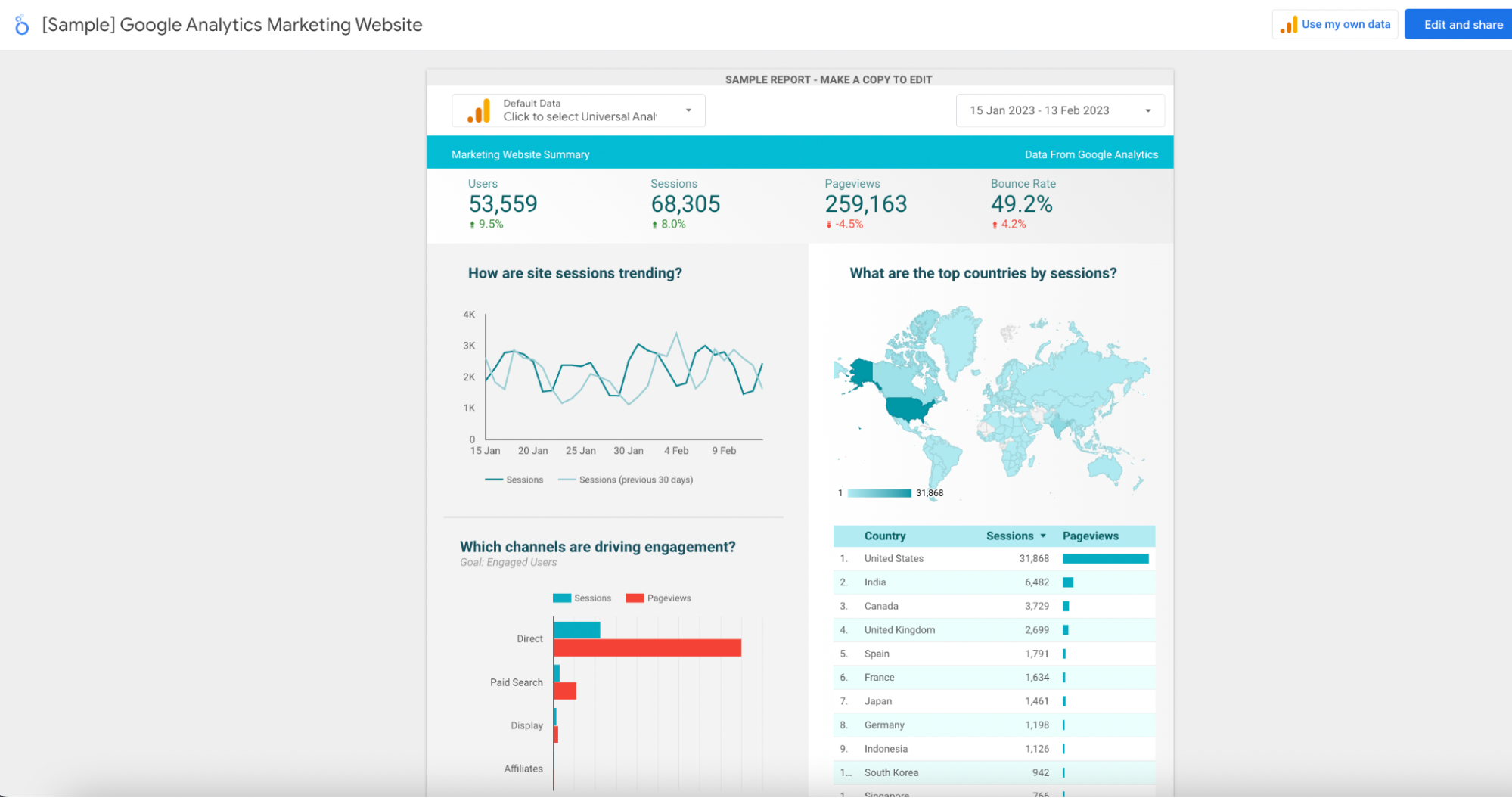Click Goal: Engaged Users subtitle
The width and height of the screenshot is (1512, 798).
tap(508, 563)
